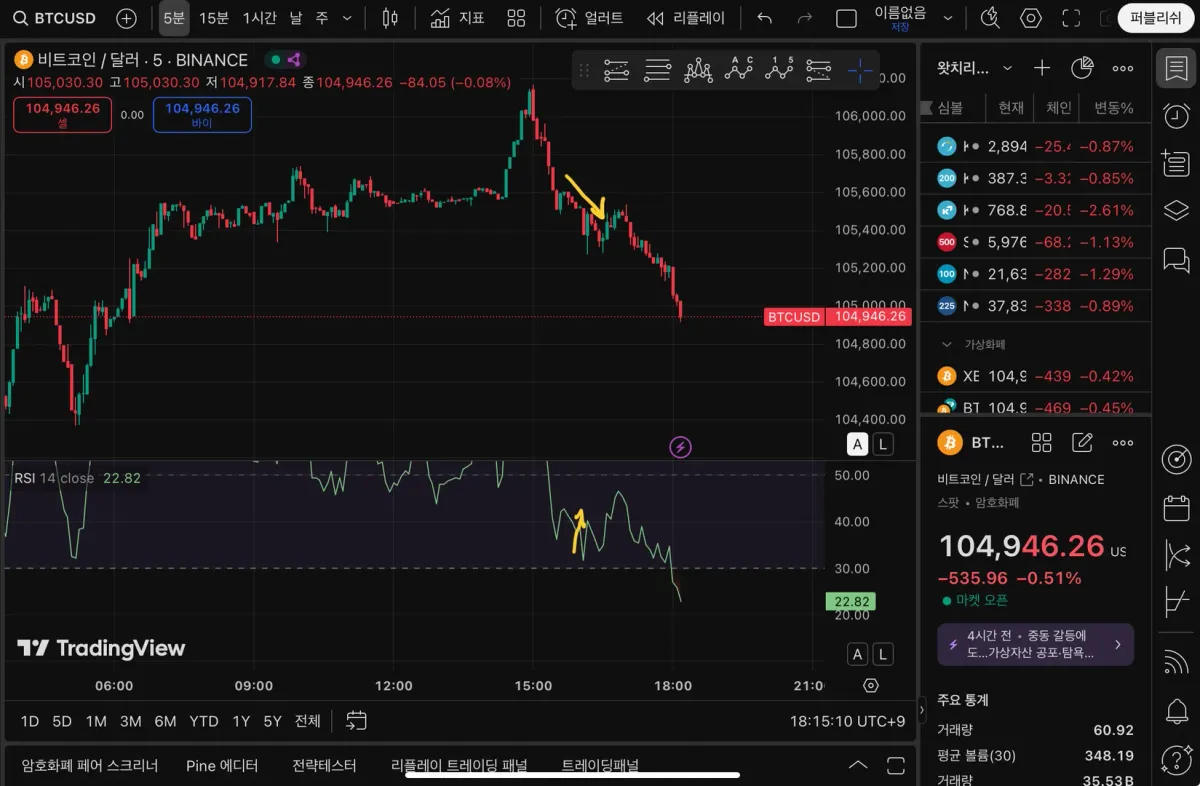Viewport: 1200px width, 786px height.
Task: Redo the chart action
Action: coord(805,18)
